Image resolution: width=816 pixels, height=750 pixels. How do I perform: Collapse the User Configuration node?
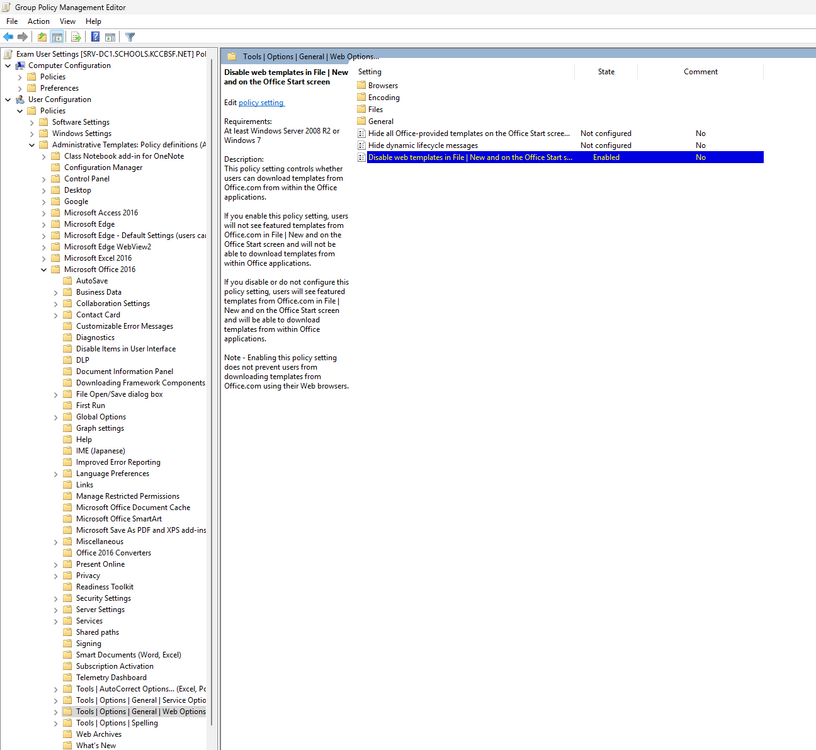8,99
